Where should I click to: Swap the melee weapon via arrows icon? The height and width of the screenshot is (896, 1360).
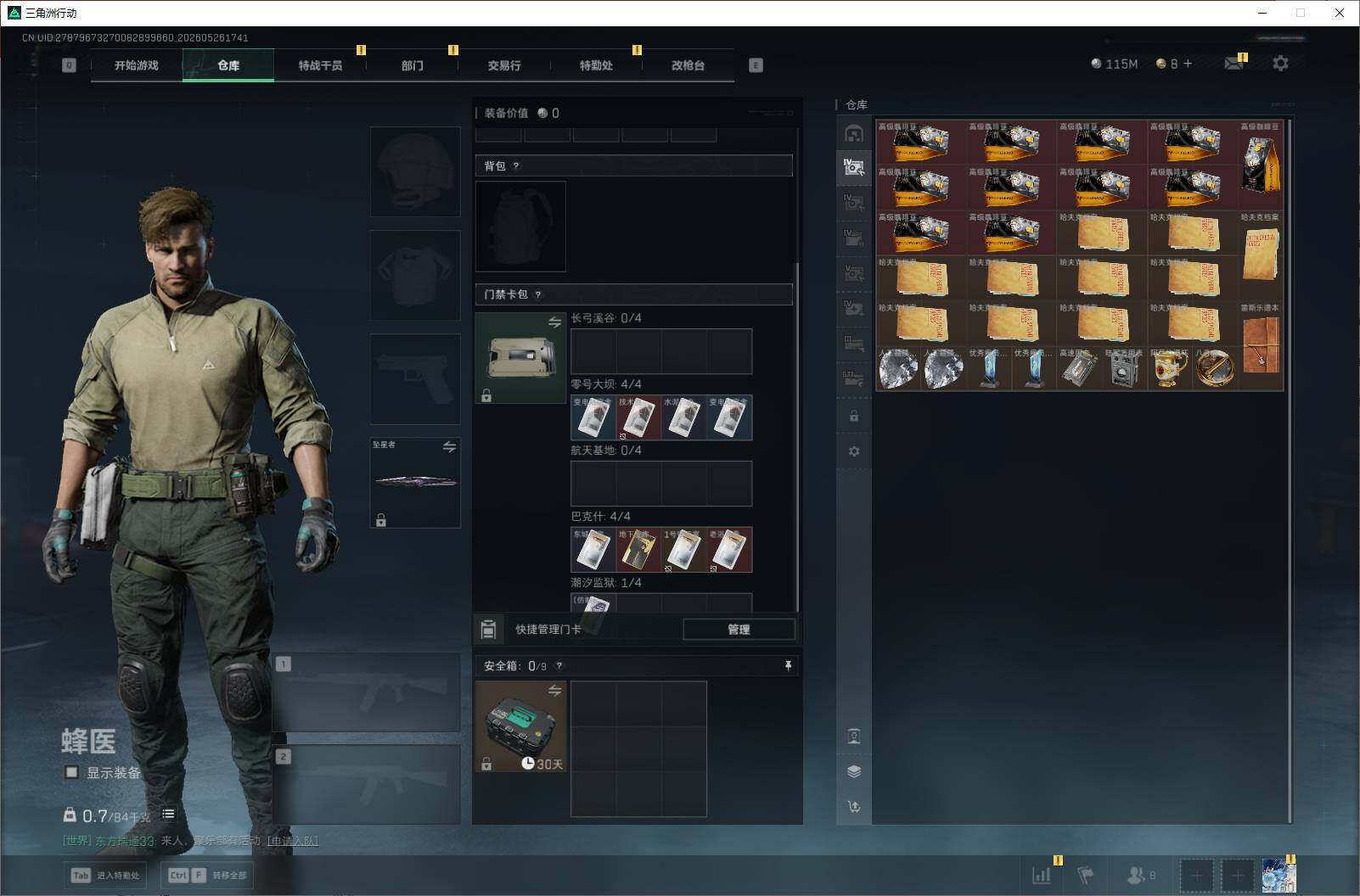point(449,447)
